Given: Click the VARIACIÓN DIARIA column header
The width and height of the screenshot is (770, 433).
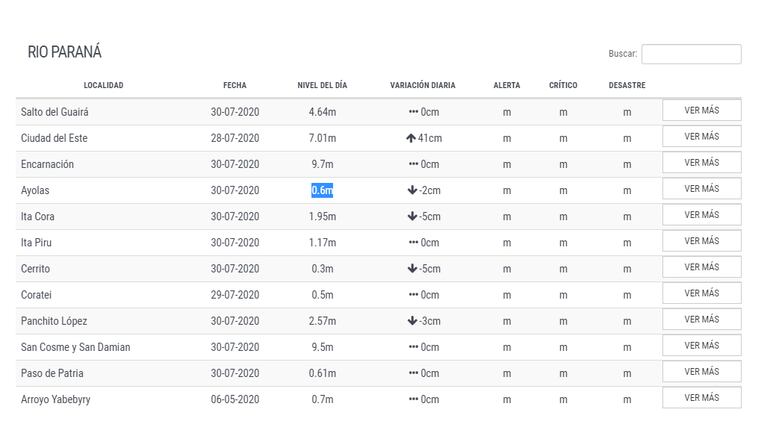Looking at the screenshot, I should pos(422,86).
